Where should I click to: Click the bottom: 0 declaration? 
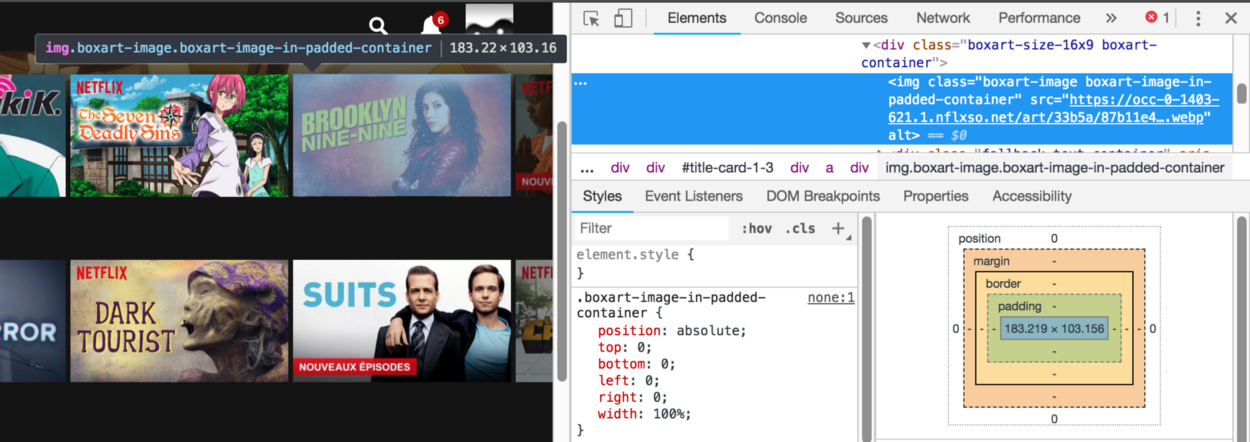point(637,364)
